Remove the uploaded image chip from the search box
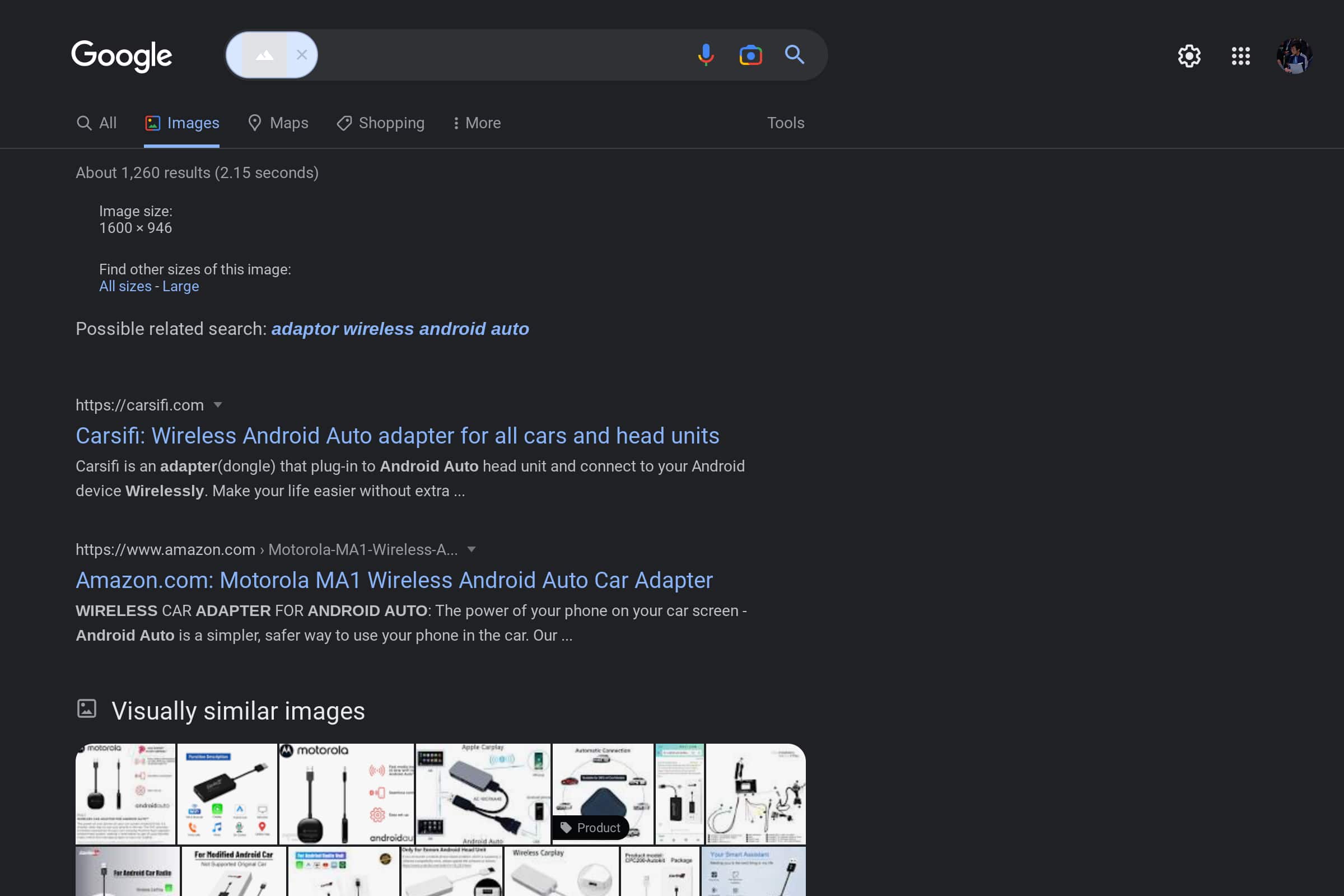The width and height of the screenshot is (1344, 896). click(x=302, y=55)
